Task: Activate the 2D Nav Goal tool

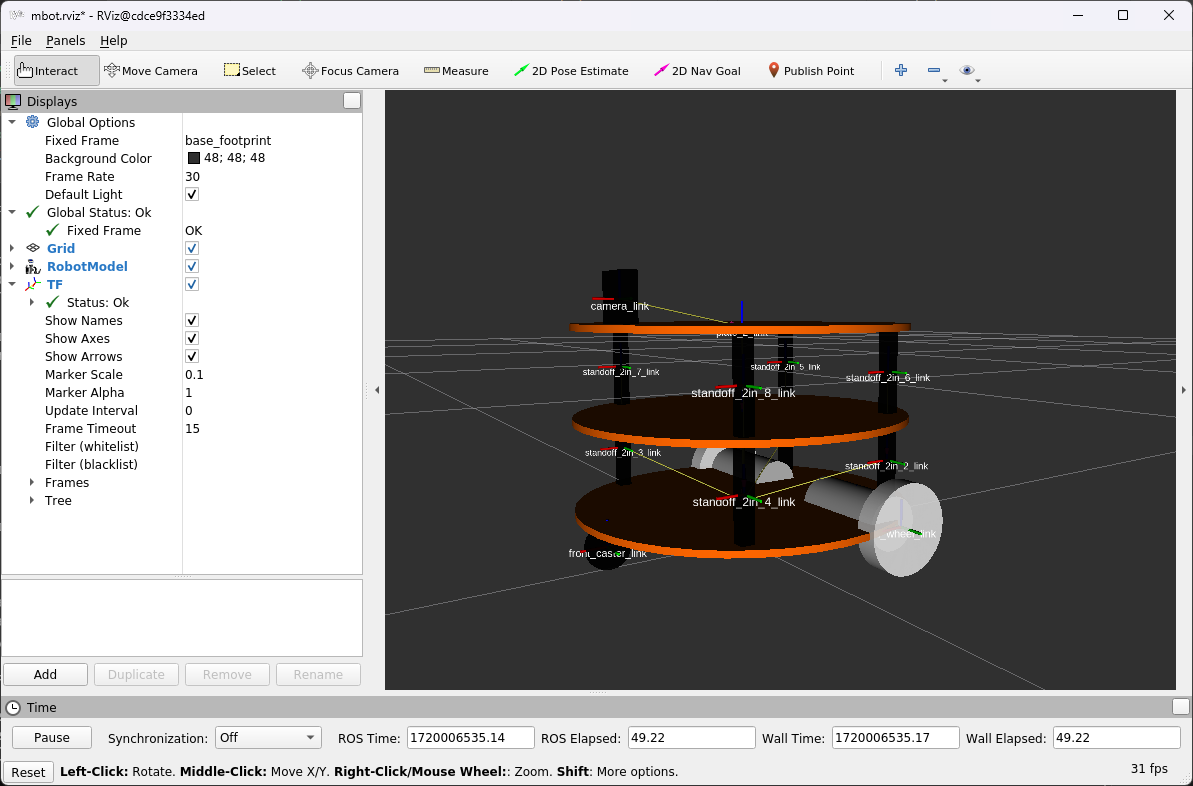Action: 697,71
